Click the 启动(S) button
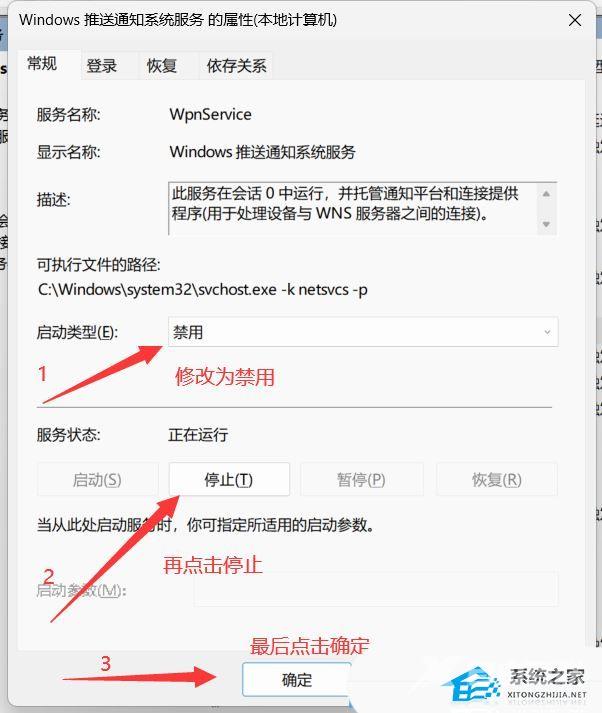This screenshot has width=602, height=713. pyautogui.click(x=97, y=479)
